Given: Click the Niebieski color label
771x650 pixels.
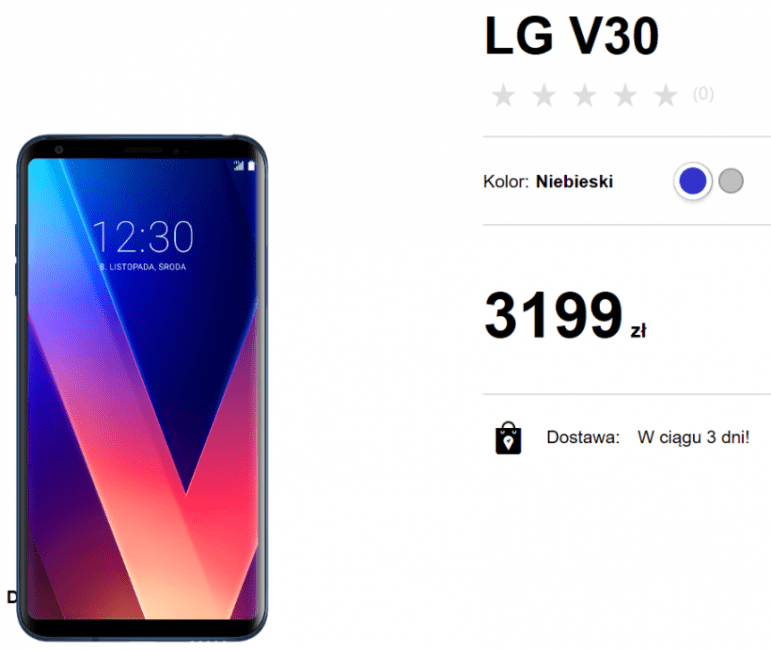Looking at the screenshot, I should point(574,181).
